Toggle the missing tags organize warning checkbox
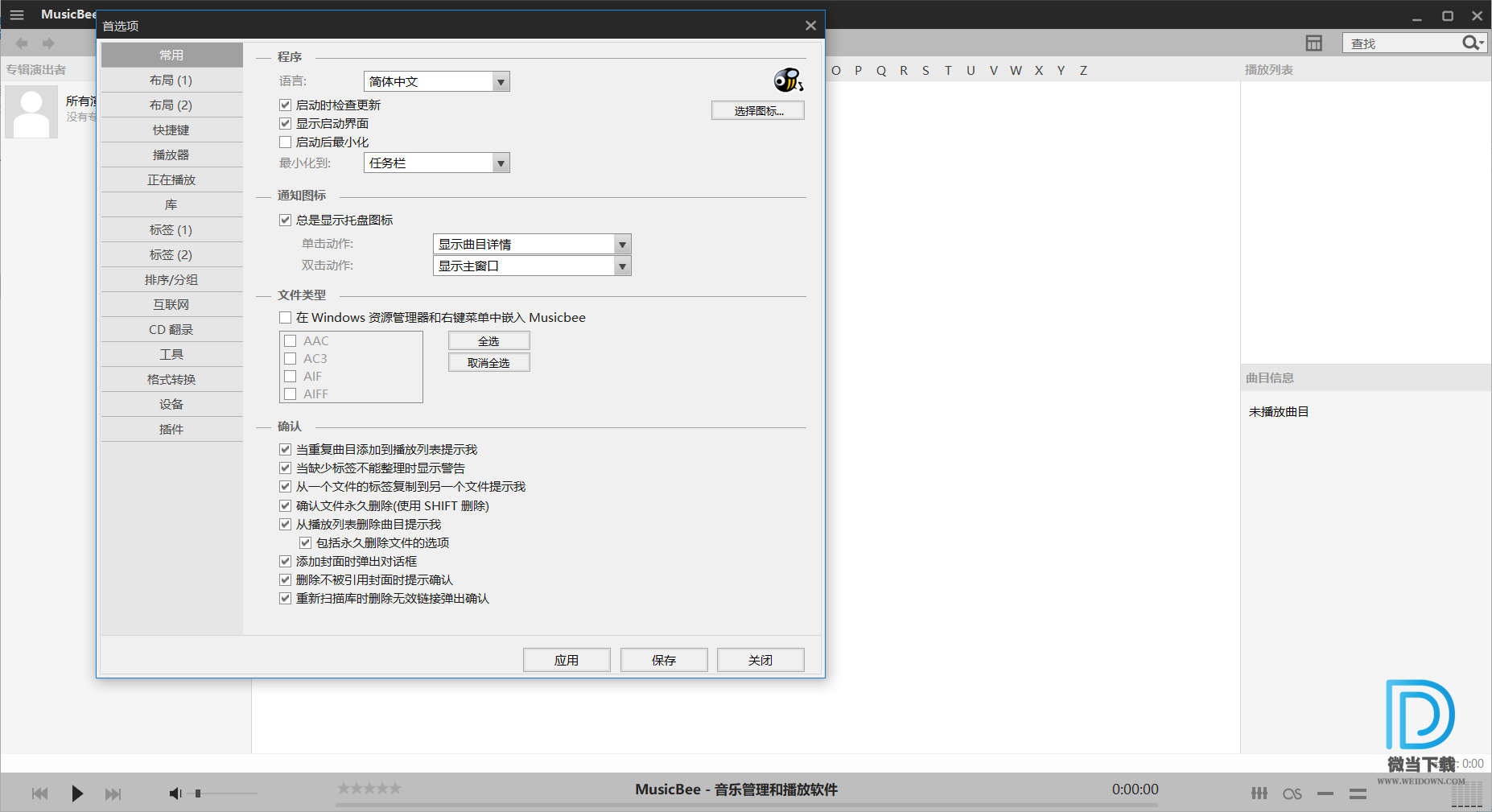Viewport: 1492px width, 812px height. [285, 468]
